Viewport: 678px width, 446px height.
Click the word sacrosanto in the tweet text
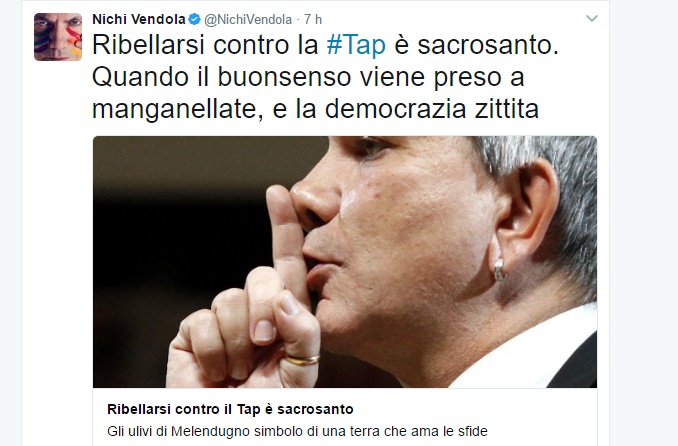point(488,45)
